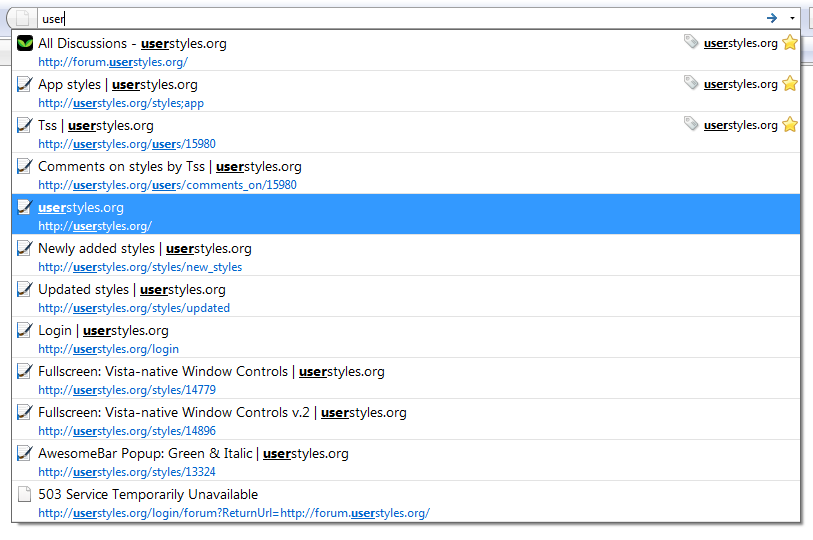Open Fullscreen: Vista-native Window Controls v.2 title
Screen dimensions: 813x540
[222, 412]
